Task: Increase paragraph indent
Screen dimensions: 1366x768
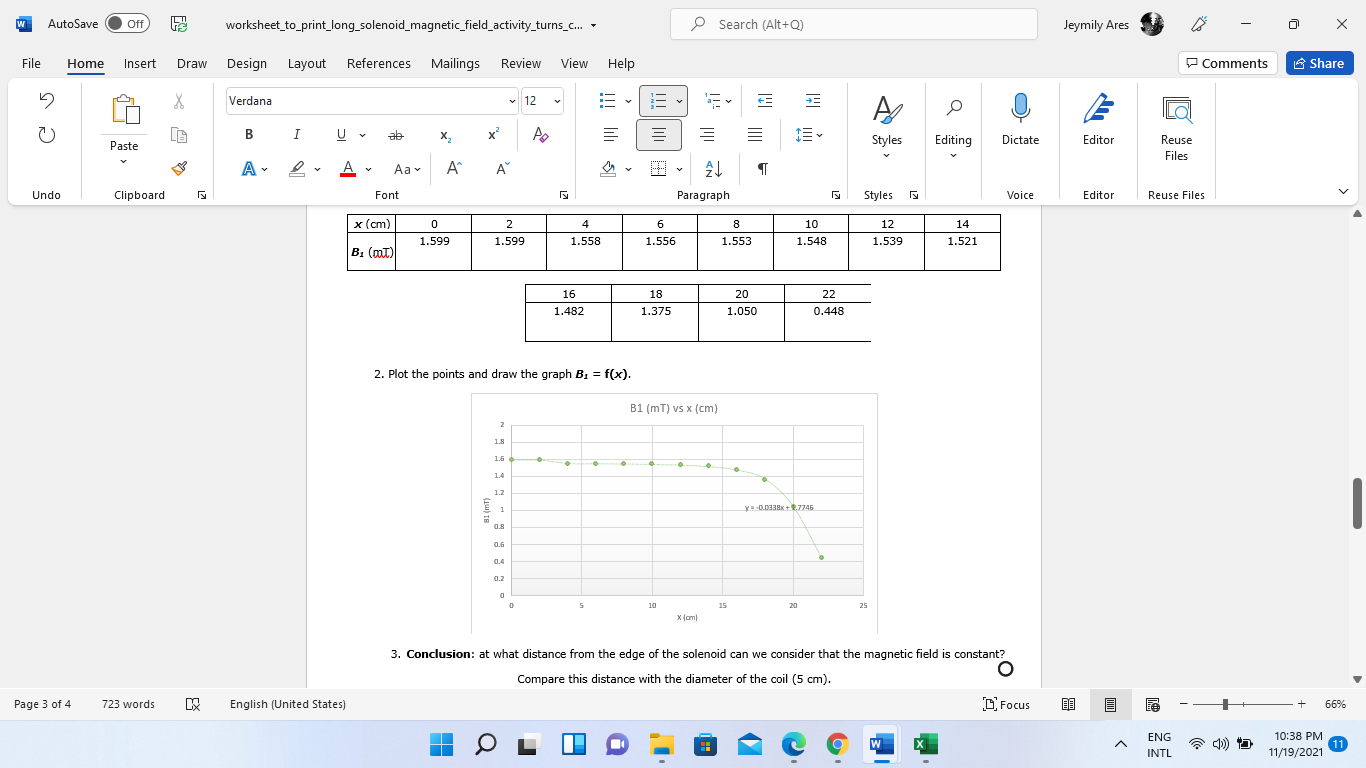Action: [x=813, y=101]
